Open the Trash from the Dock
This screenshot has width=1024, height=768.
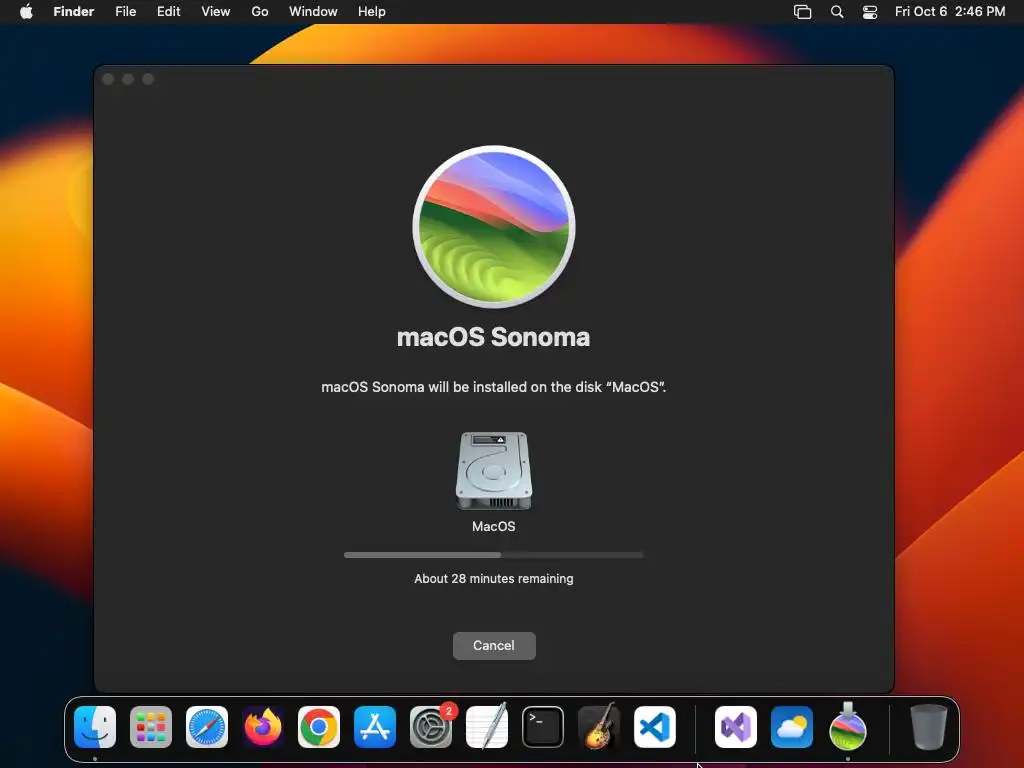(x=929, y=727)
